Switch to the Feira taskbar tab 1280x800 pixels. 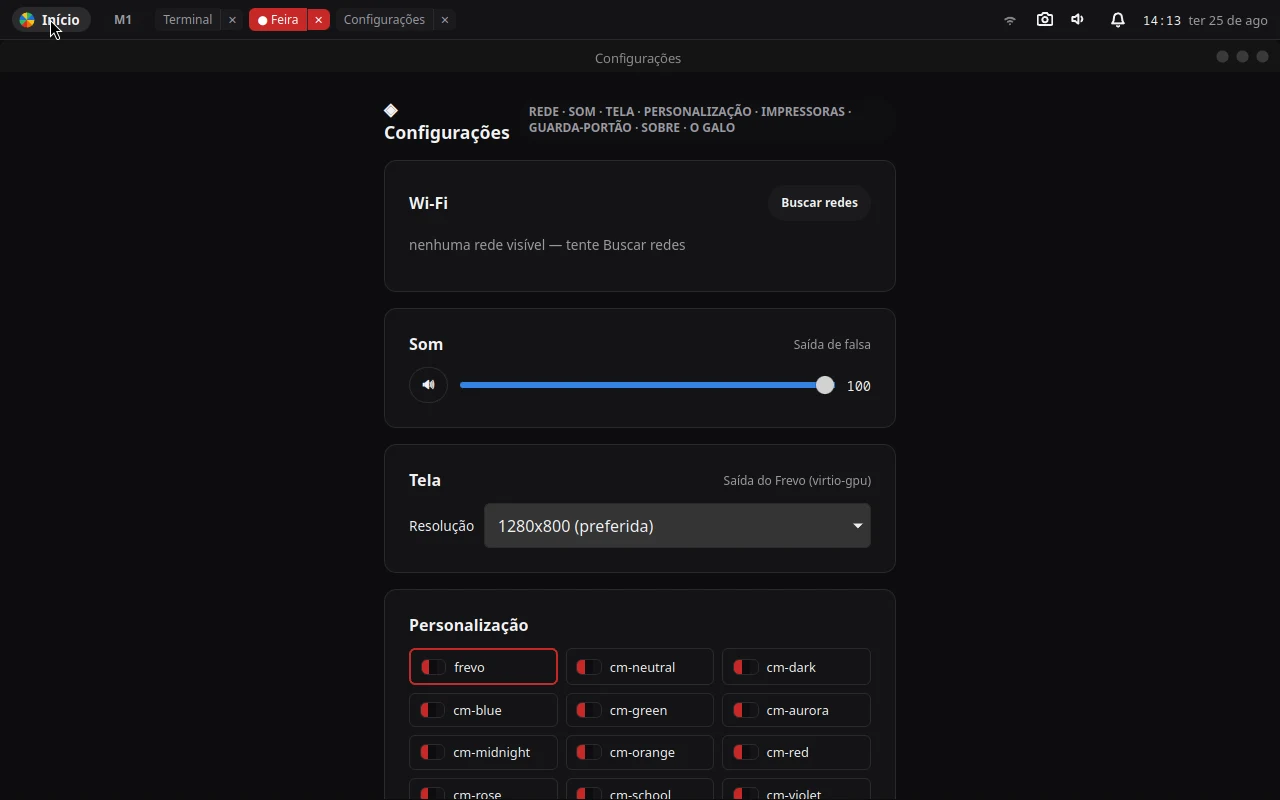(278, 20)
